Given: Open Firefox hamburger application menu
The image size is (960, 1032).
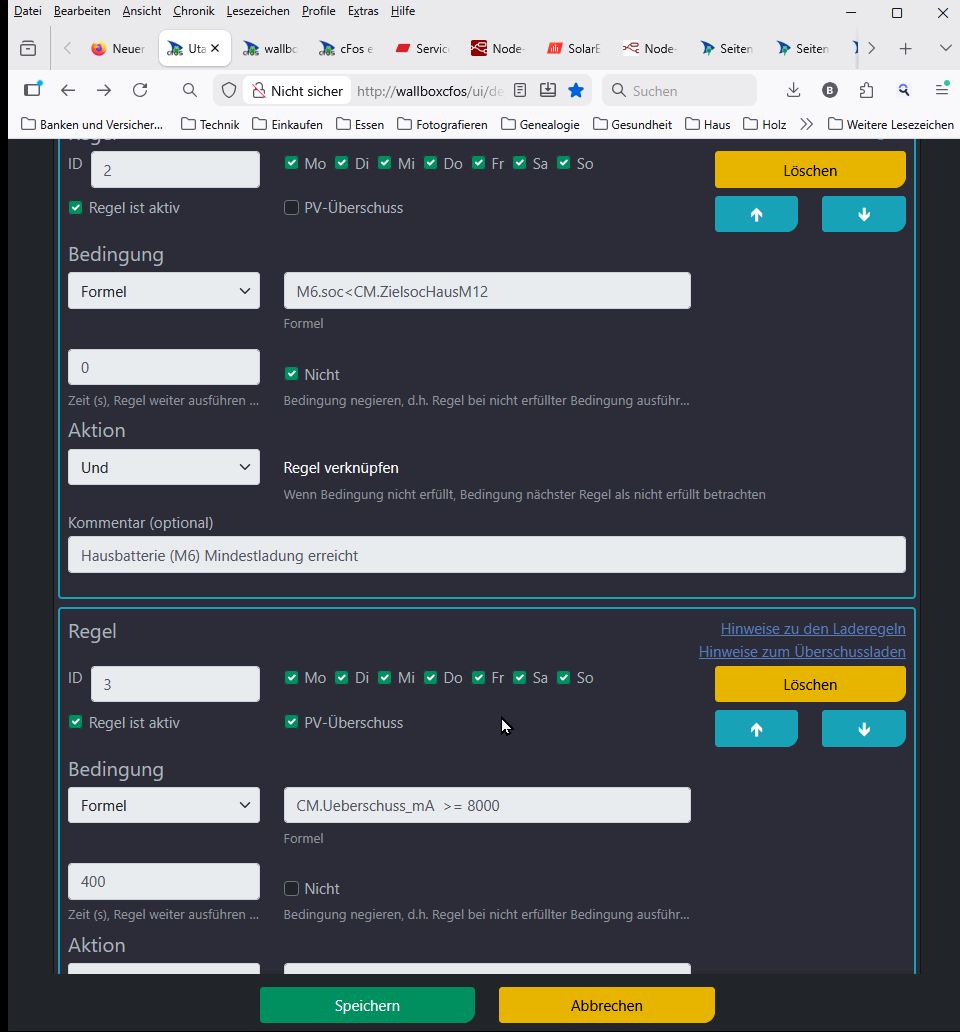Looking at the screenshot, I should pyautogui.click(x=941, y=90).
